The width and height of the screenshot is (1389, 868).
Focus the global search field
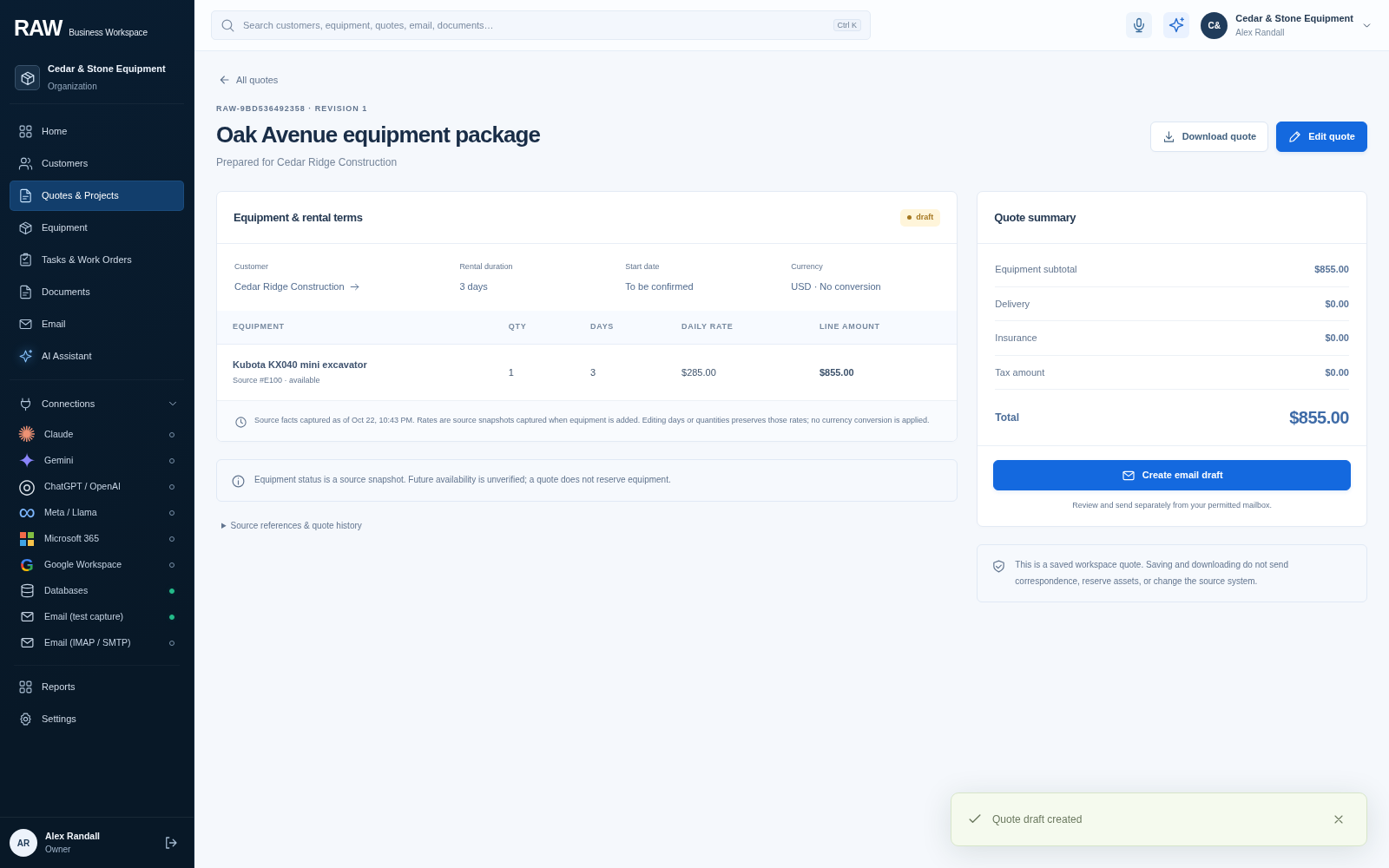click(x=541, y=25)
